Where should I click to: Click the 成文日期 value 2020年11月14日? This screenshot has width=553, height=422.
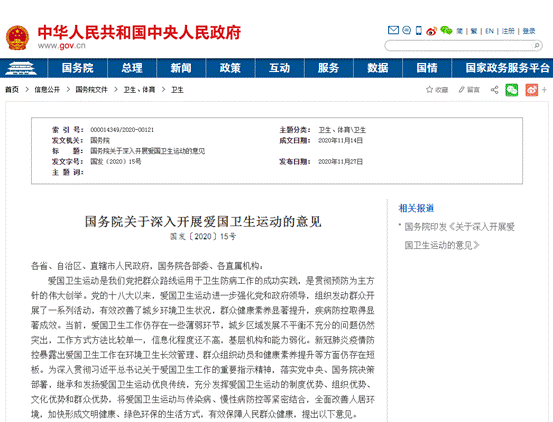point(340,140)
